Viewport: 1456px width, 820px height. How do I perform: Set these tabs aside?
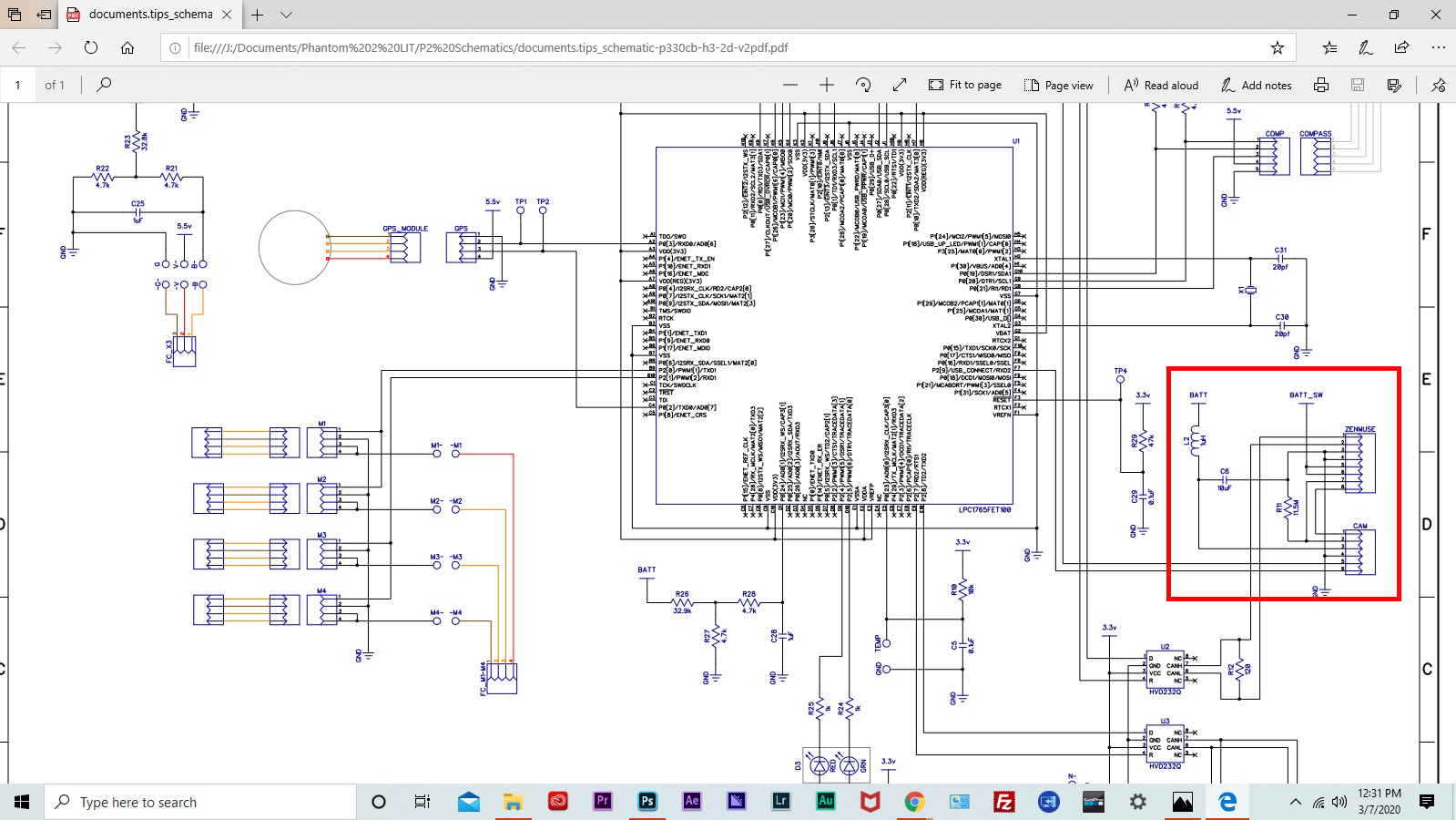(x=45, y=15)
